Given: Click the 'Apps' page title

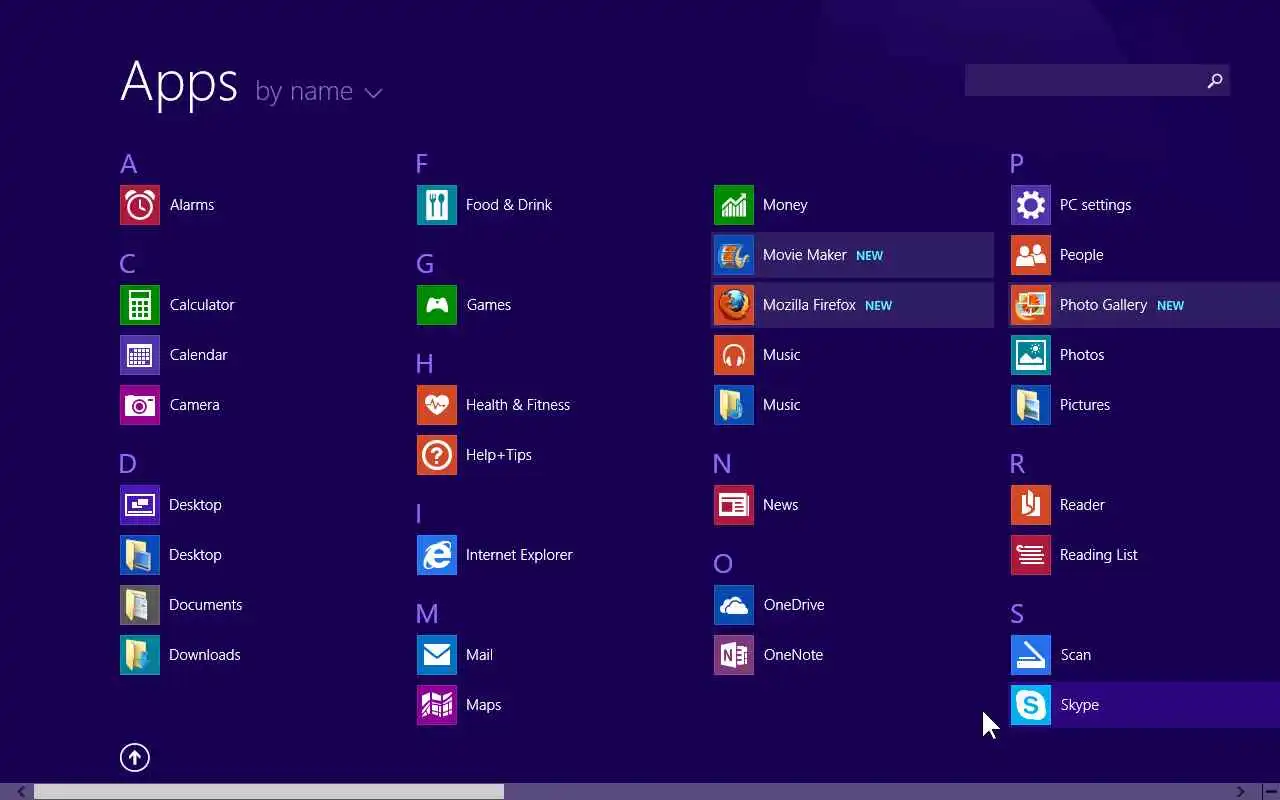Looking at the screenshot, I should click(x=179, y=84).
